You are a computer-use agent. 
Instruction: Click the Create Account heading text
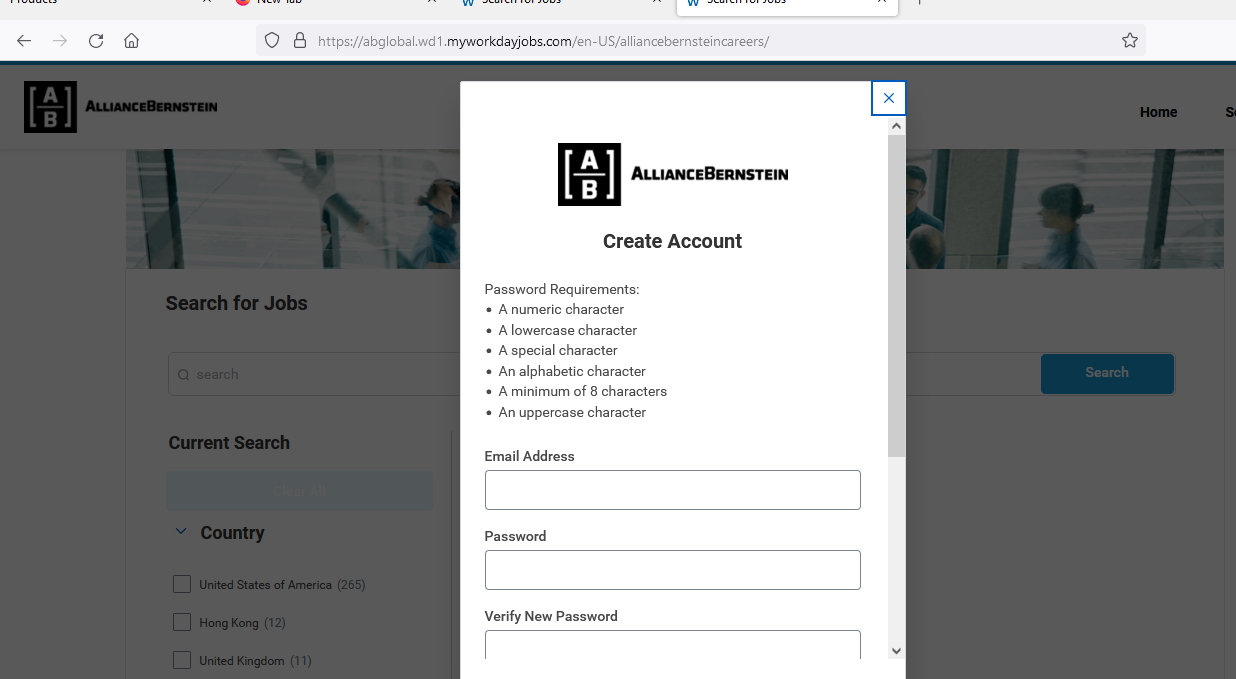[673, 241]
